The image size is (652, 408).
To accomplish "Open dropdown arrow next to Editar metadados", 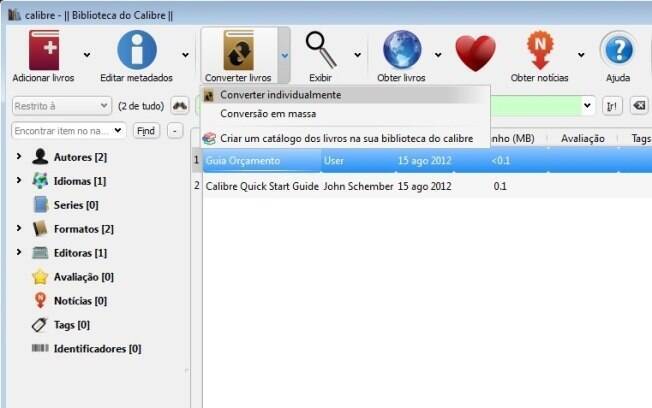I will tap(185, 54).
